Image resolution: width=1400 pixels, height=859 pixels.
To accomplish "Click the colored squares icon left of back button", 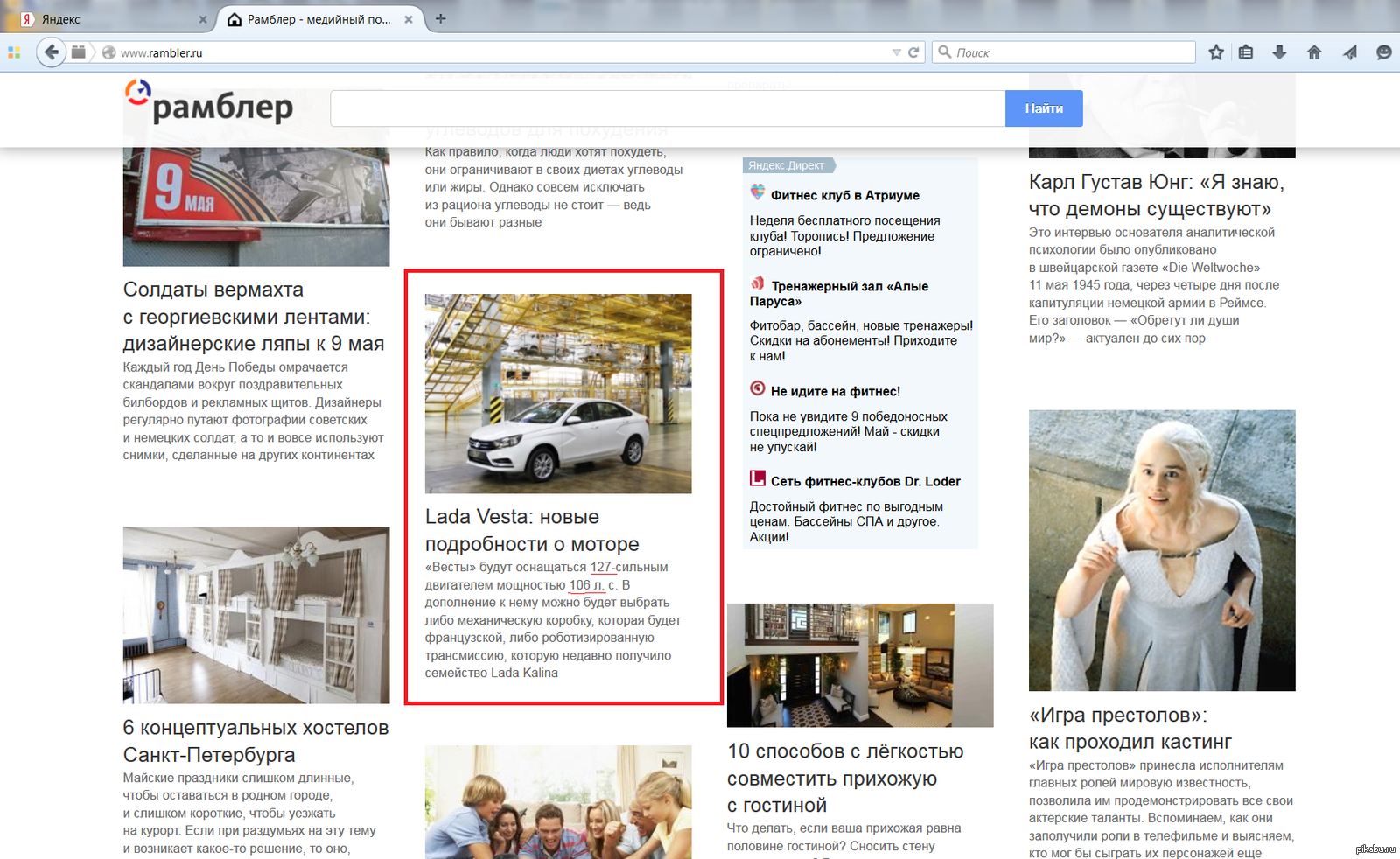I will [14, 52].
